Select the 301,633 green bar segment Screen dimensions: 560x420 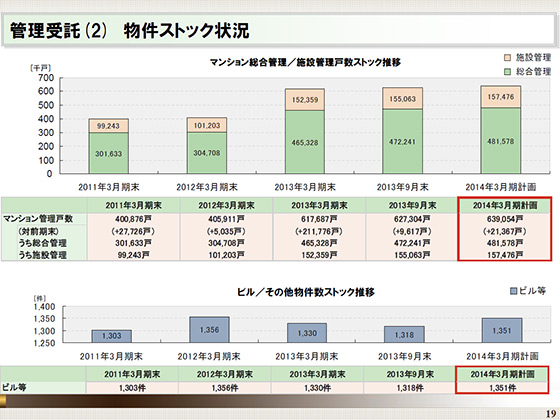[109, 153]
